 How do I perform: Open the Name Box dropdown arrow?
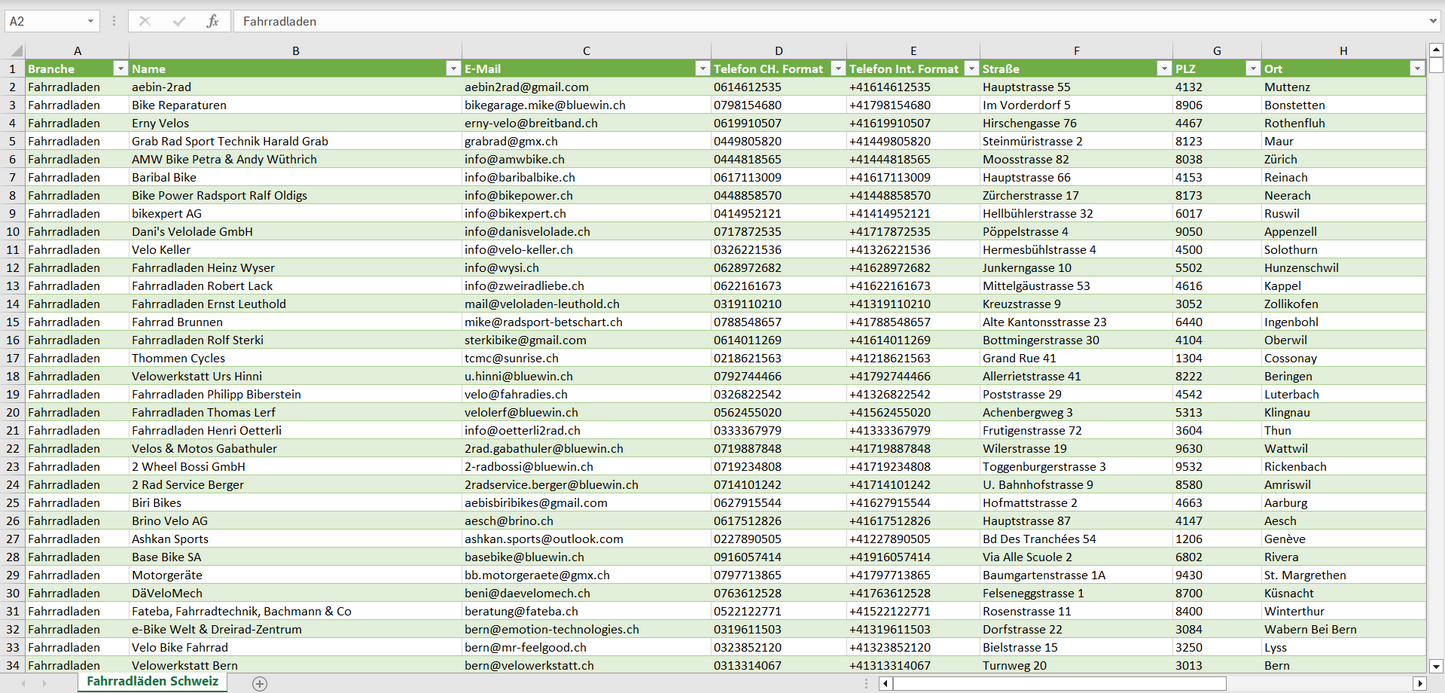click(x=90, y=21)
